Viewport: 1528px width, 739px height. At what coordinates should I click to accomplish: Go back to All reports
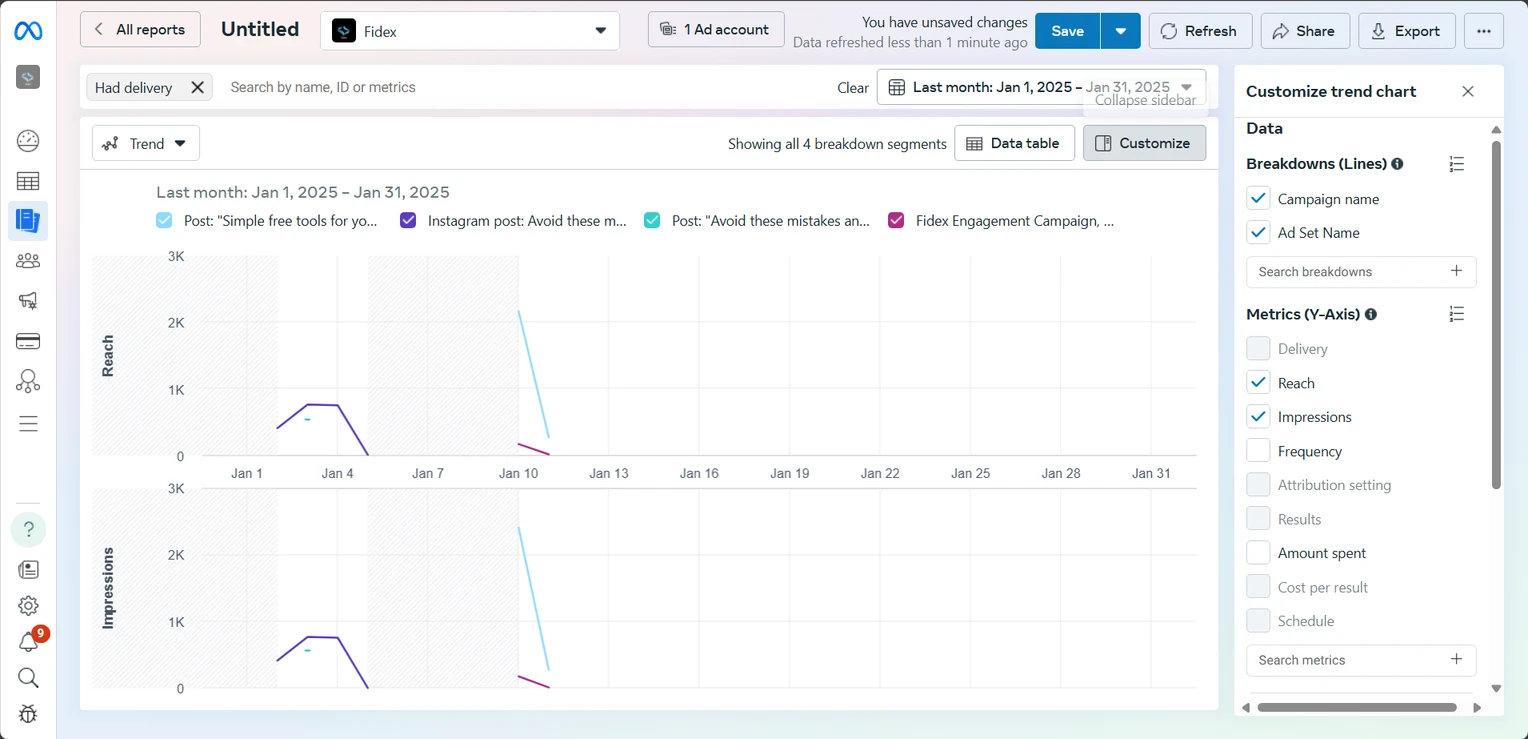(x=140, y=30)
